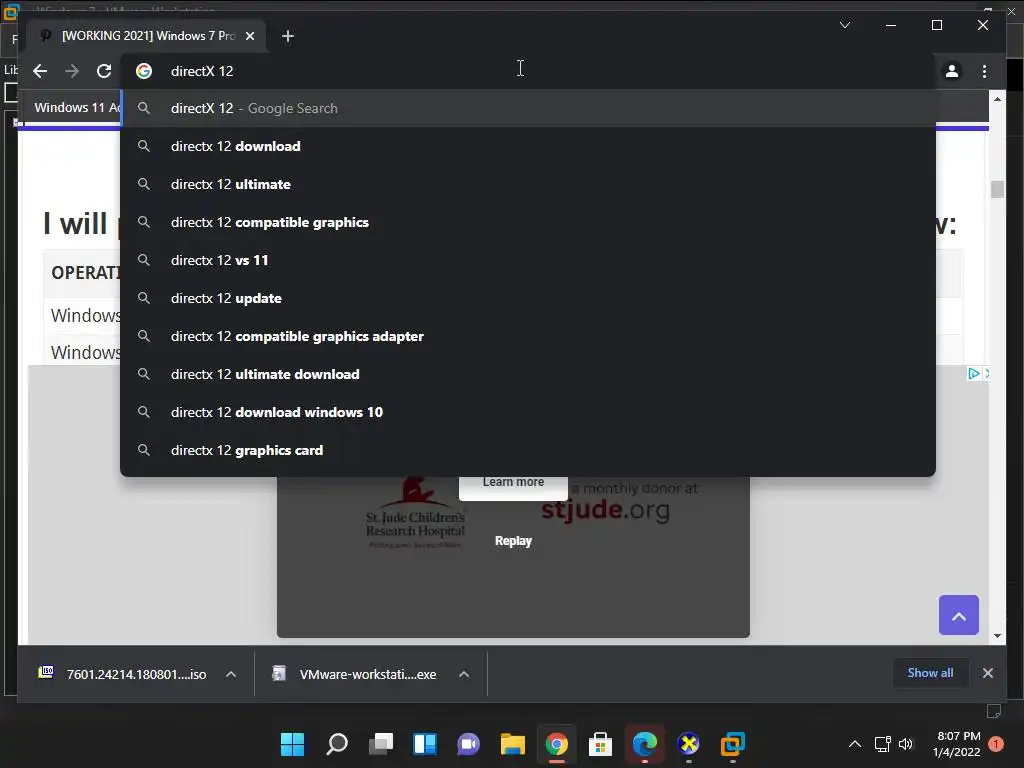Open the yellow X app in taskbar
This screenshot has width=1024, height=768.
[688, 744]
